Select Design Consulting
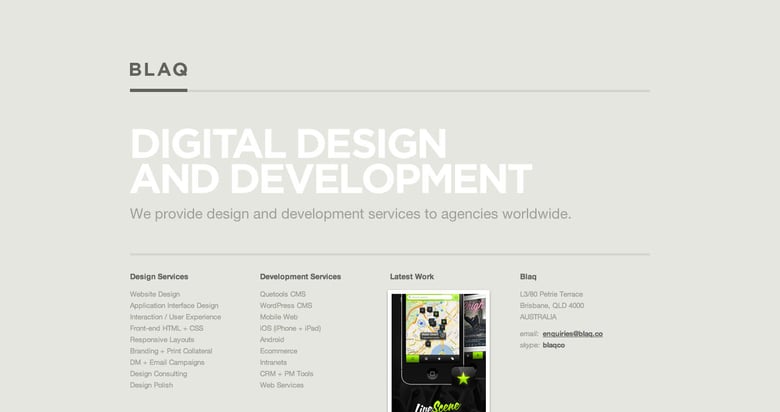 click(x=158, y=374)
